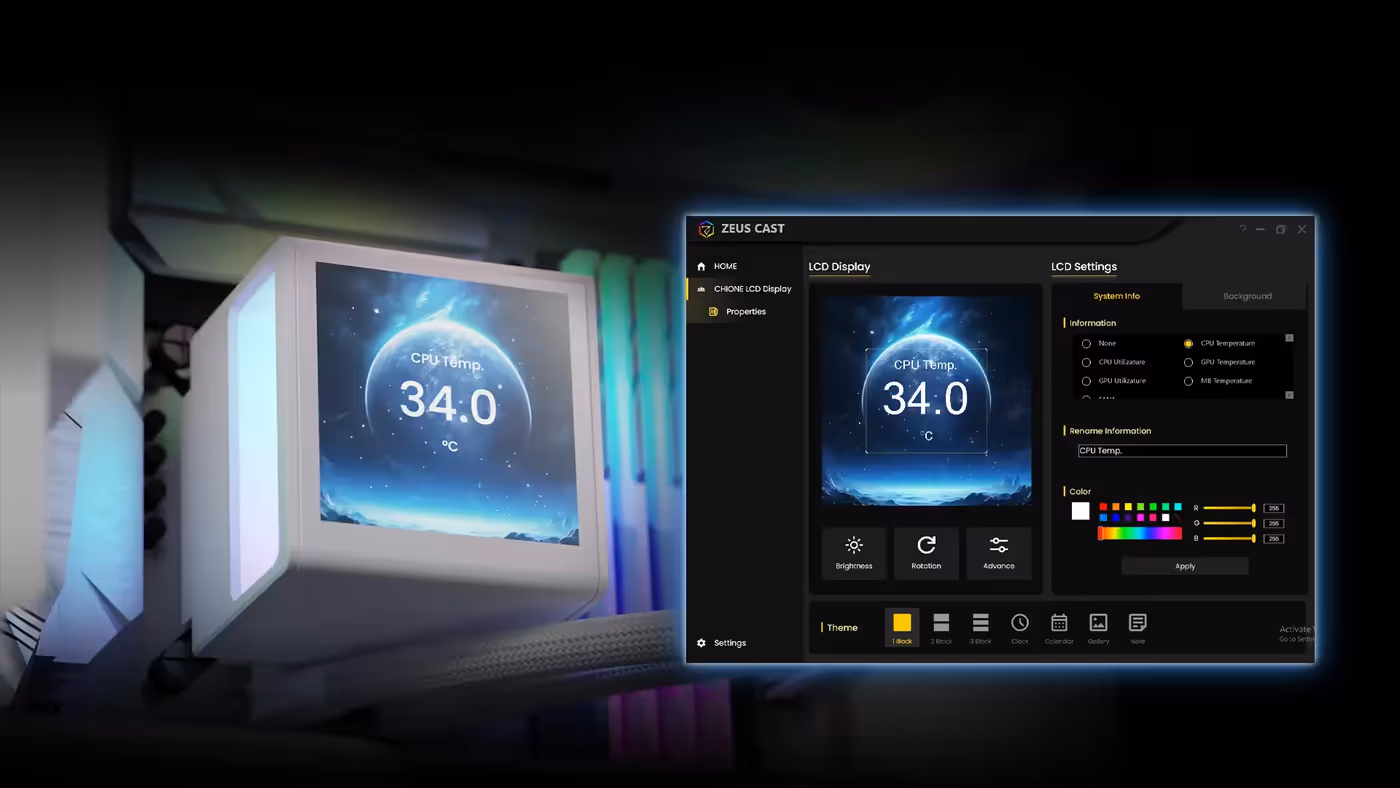Click the B value box

point(1274,539)
